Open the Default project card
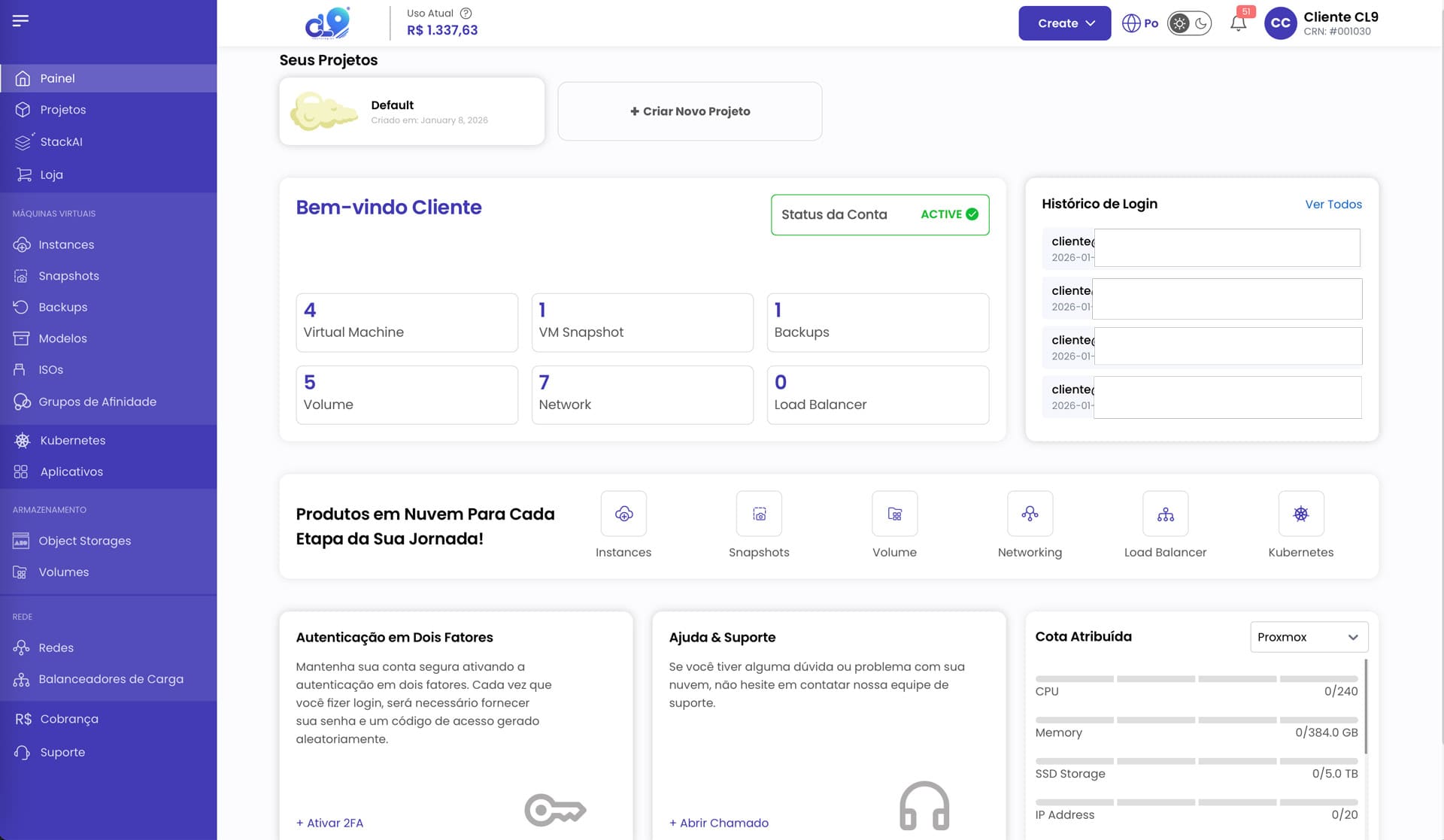 [411, 111]
